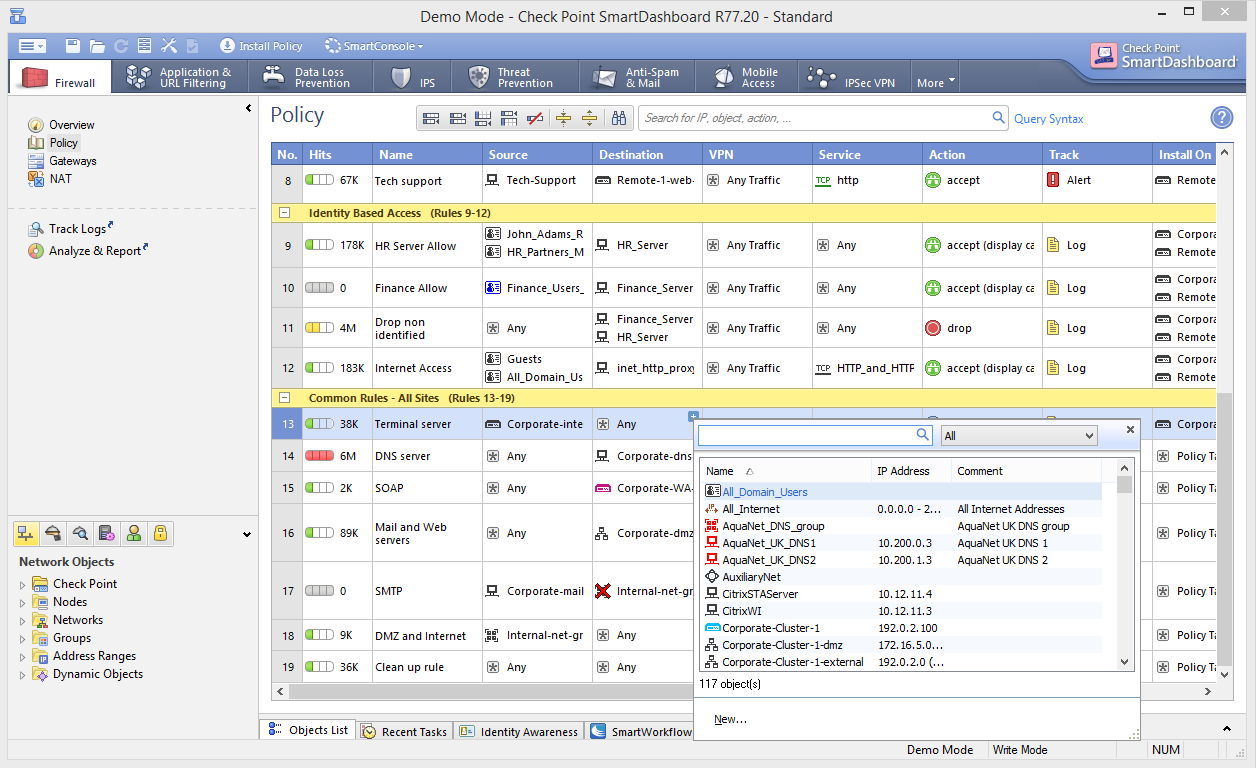Click the plus icon on rule 13 destination
1256x768 pixels.
pos(693,416)
